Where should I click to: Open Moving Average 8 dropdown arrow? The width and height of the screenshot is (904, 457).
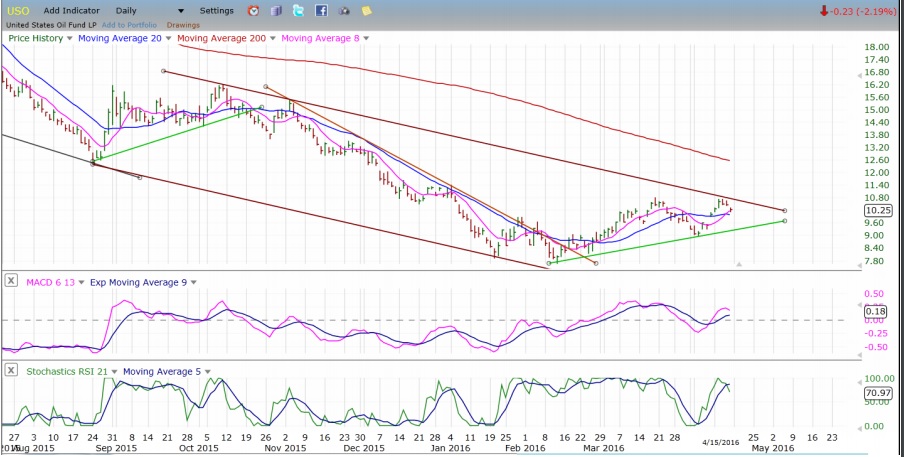(x=366, y=38)
